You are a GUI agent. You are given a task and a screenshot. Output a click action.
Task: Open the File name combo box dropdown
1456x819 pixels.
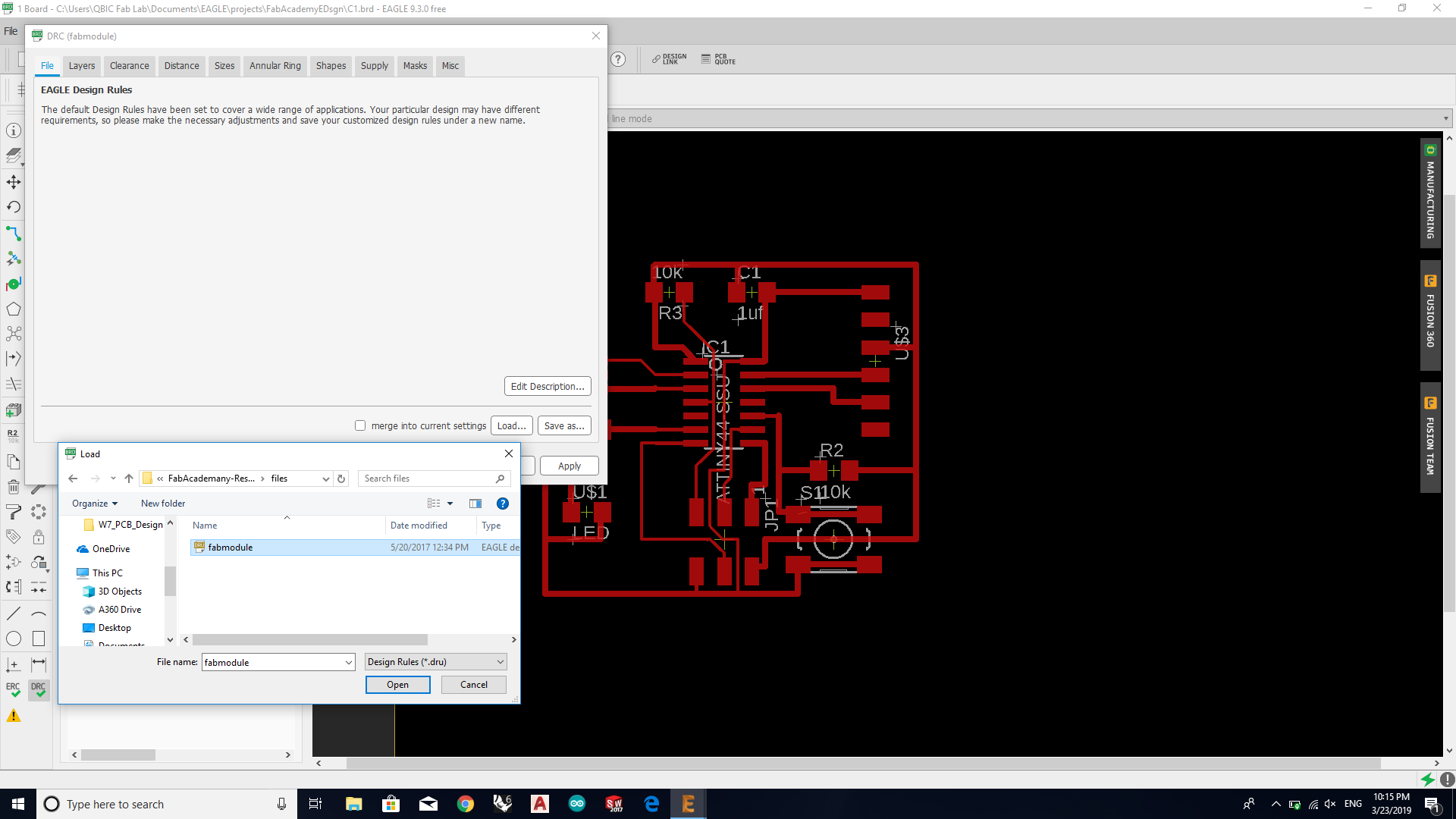click(348, 663)
